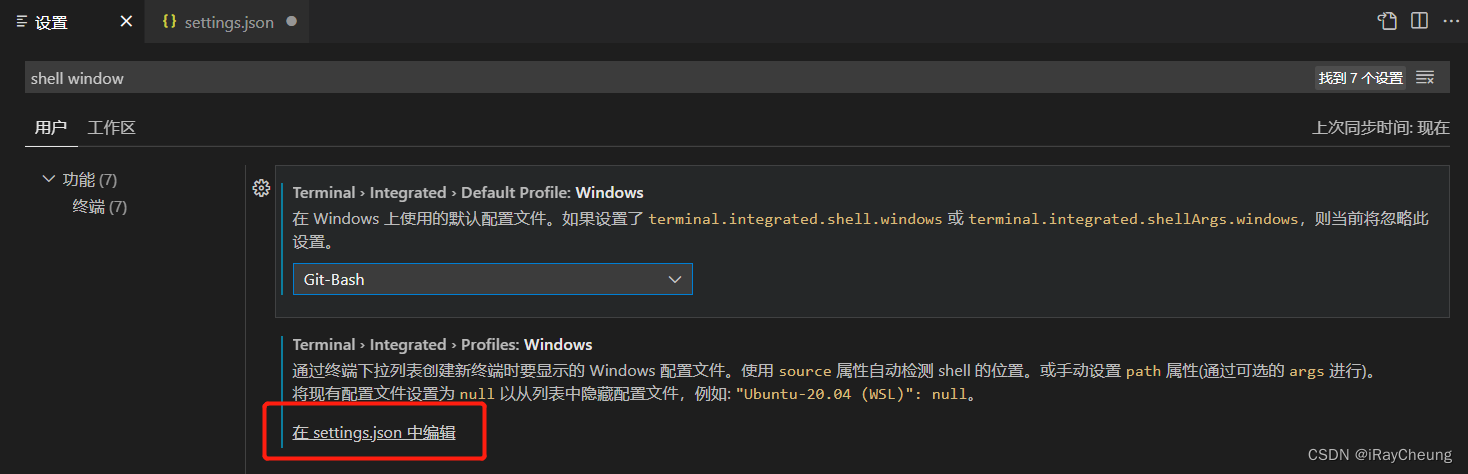Click the 在 settings.json 中编辑 link
Screen dimensions: 1468x474
(374, 432)
